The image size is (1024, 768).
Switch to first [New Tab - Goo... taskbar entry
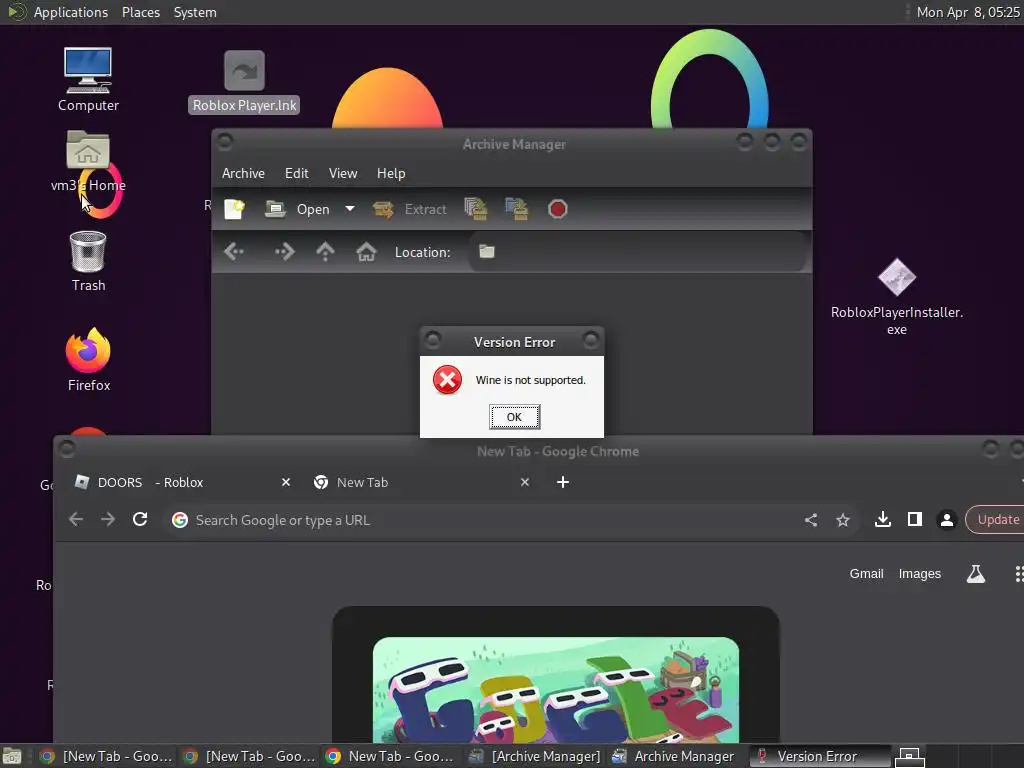[x=106, y=756]
